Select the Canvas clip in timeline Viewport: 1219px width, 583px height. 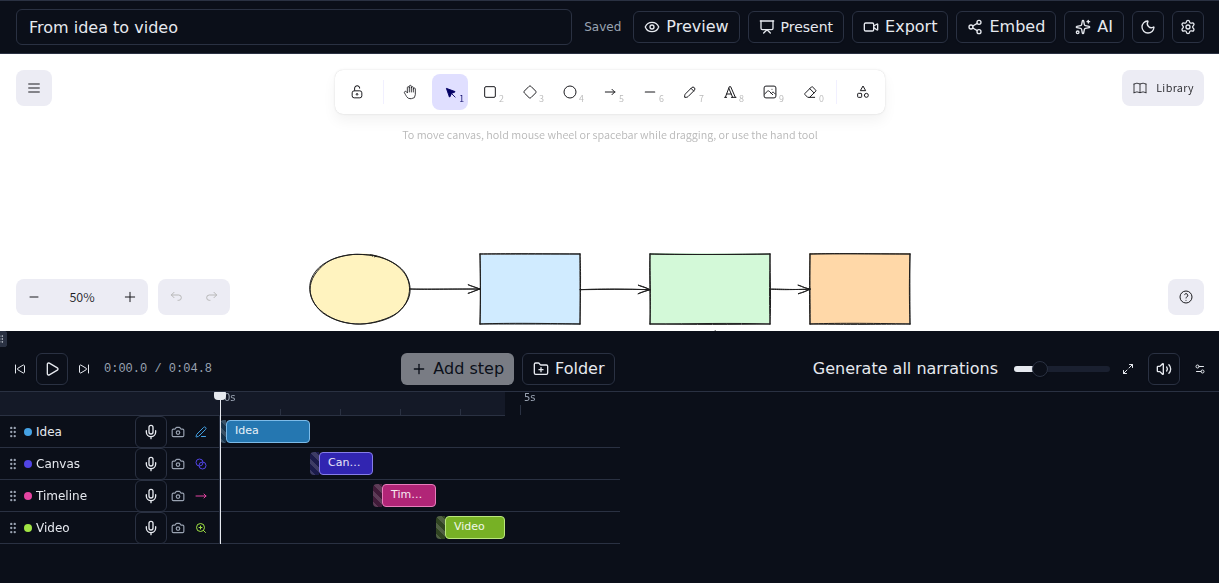[x=346, y=463]
